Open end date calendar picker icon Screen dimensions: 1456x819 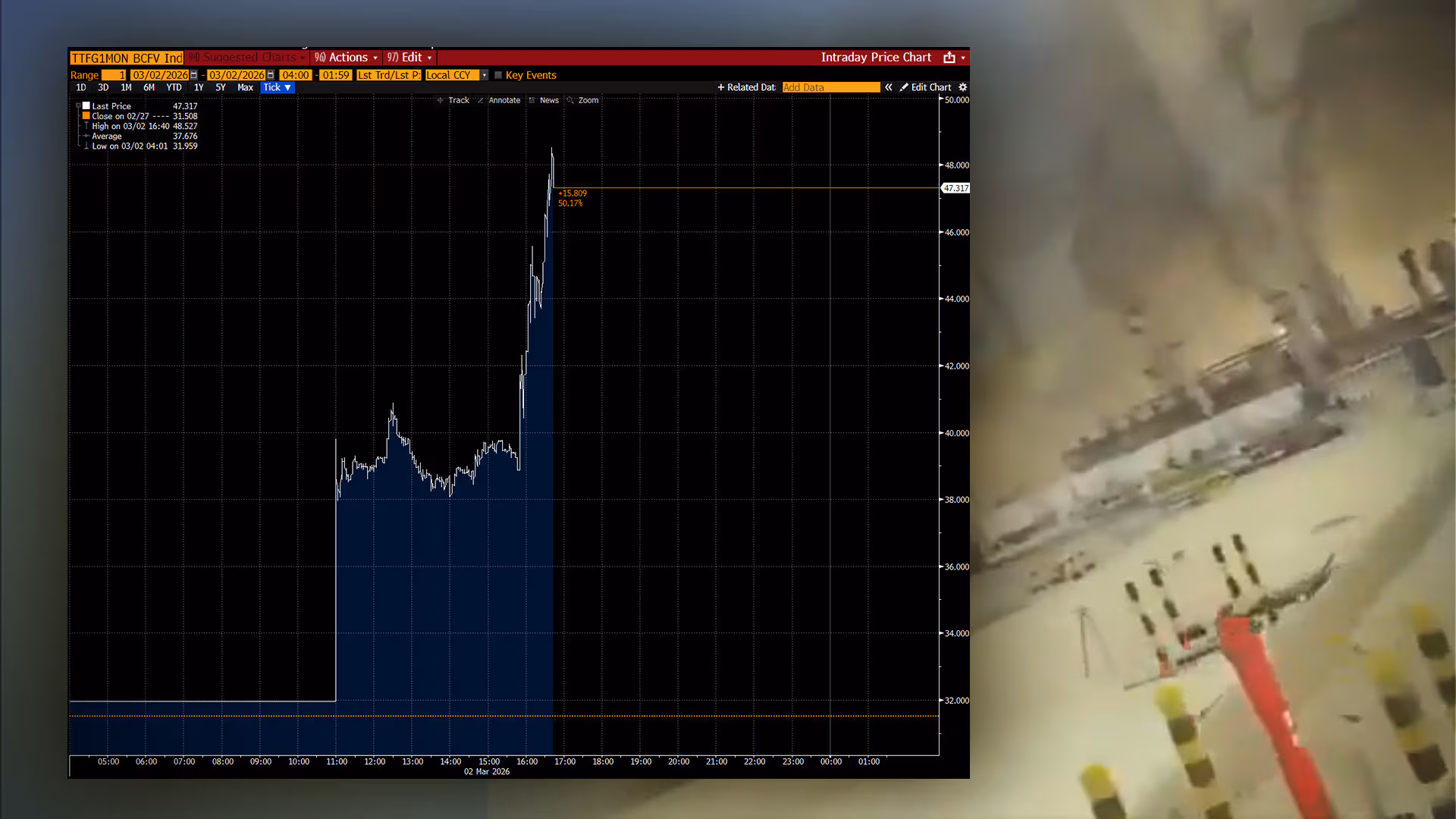tap(271, 75)
